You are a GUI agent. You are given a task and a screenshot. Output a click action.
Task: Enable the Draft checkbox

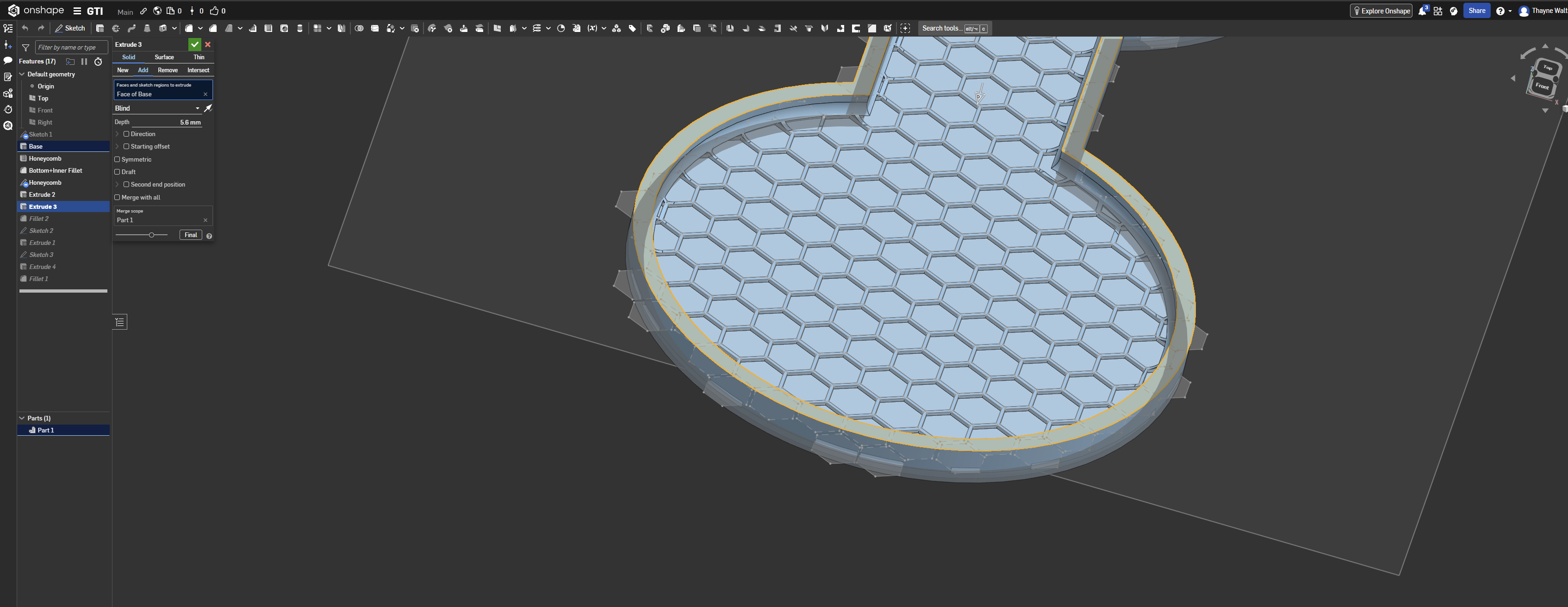[x=118, y=172]
